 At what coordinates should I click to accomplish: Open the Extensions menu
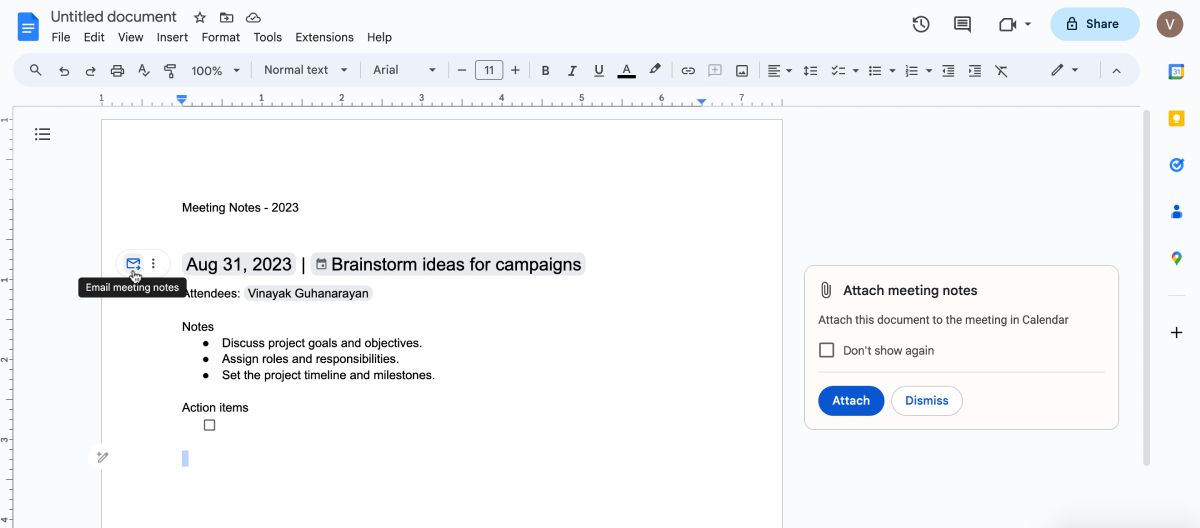[324, 37]
